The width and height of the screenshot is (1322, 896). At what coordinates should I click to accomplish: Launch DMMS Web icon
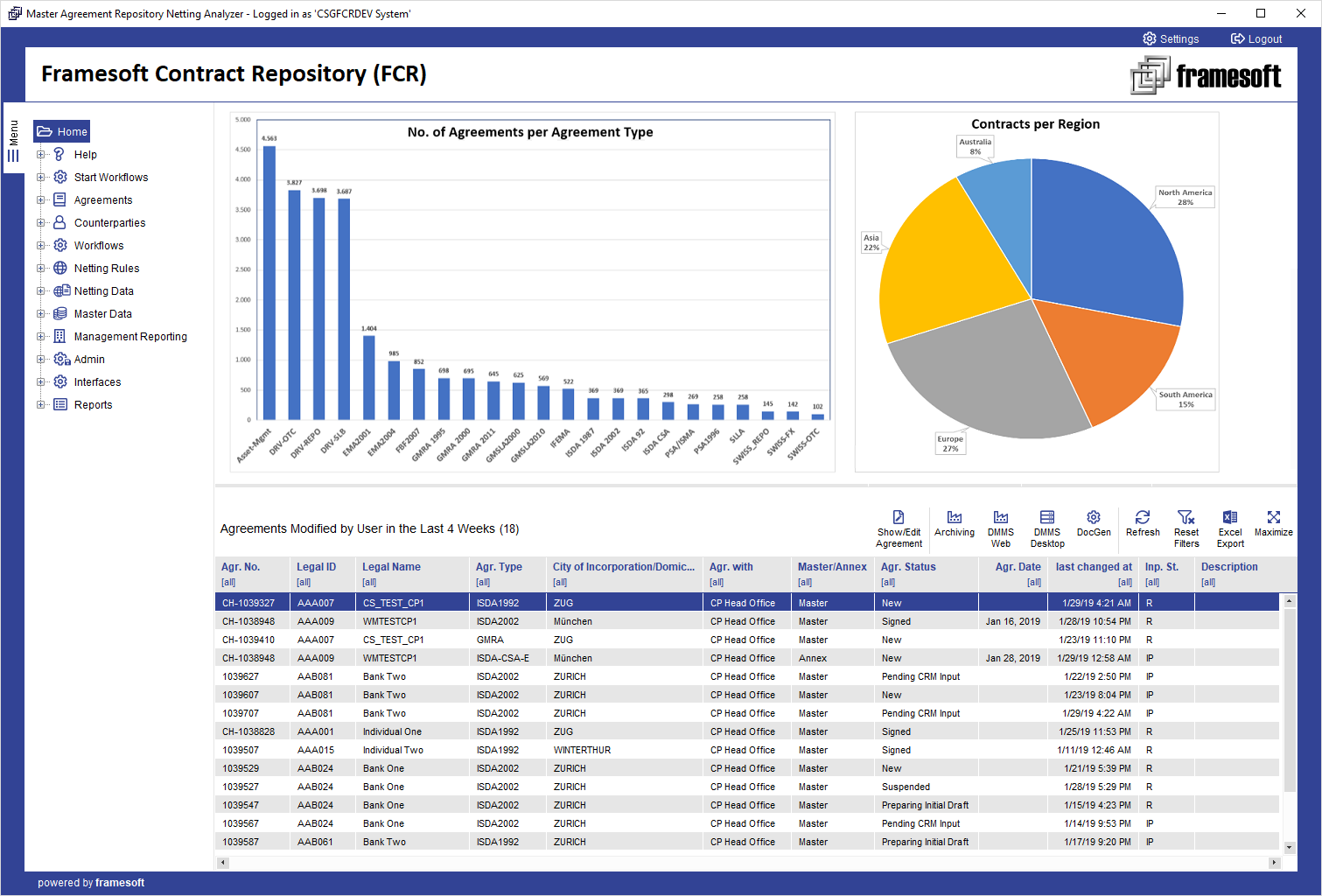point(1001,517)
